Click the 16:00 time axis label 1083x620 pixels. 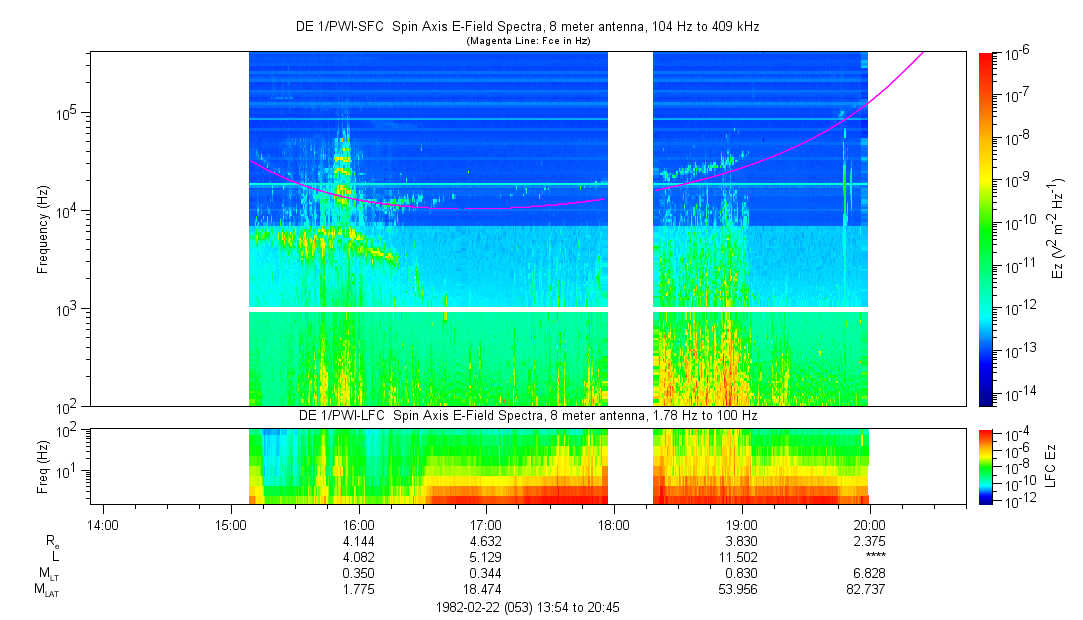(358, 525)
